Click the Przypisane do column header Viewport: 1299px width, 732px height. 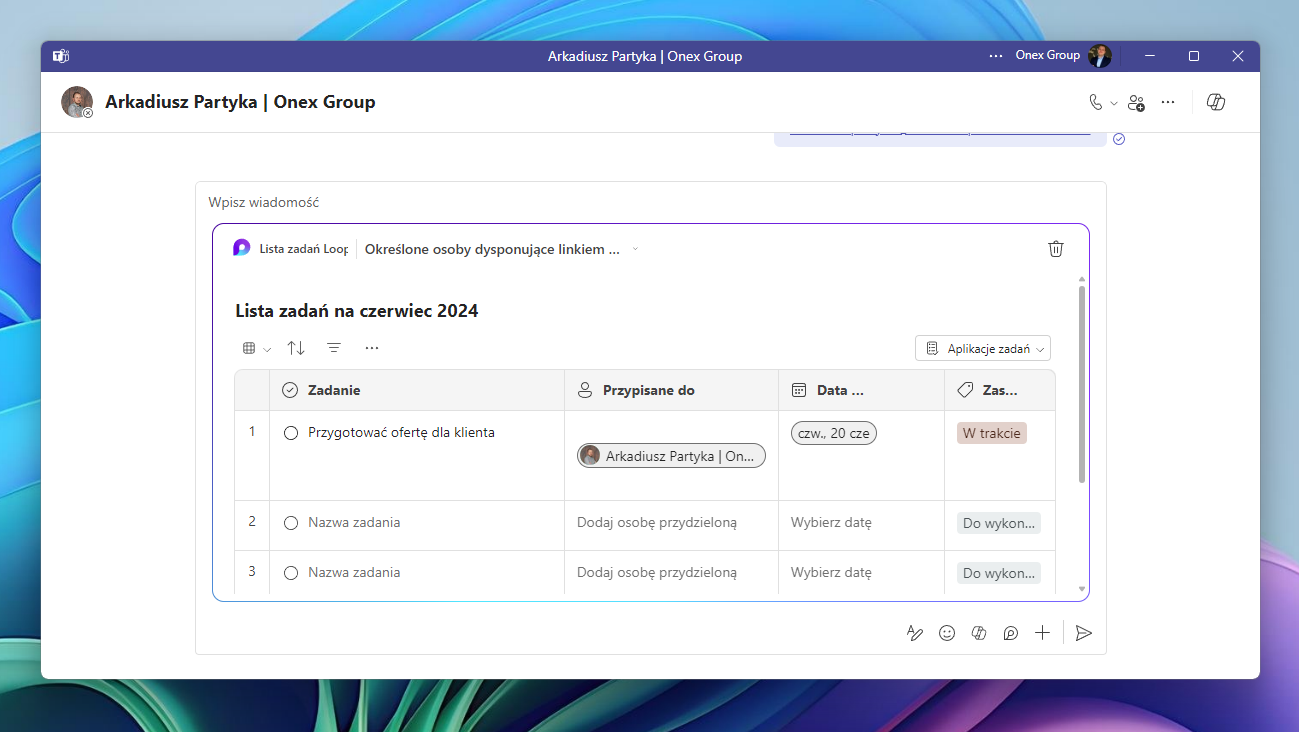[x=671, y=390]
